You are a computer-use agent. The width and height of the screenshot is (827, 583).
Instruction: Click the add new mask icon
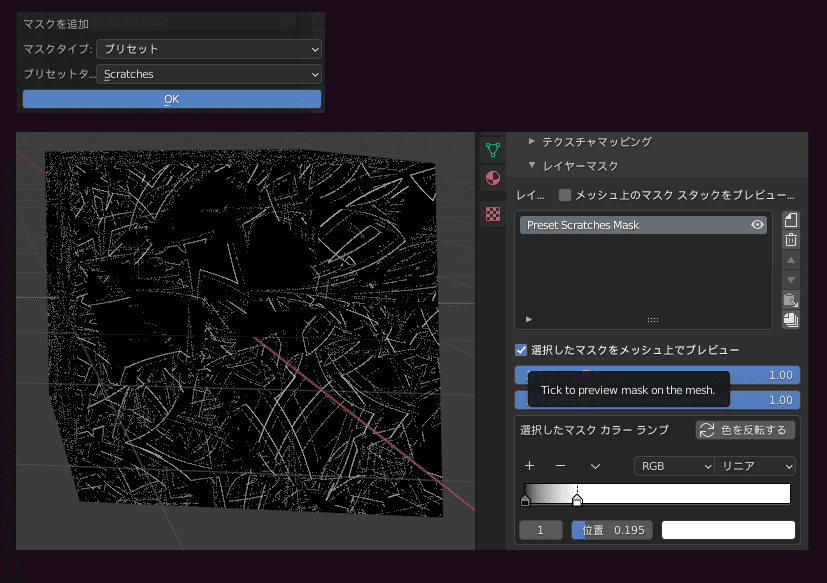tap(791, 220)
